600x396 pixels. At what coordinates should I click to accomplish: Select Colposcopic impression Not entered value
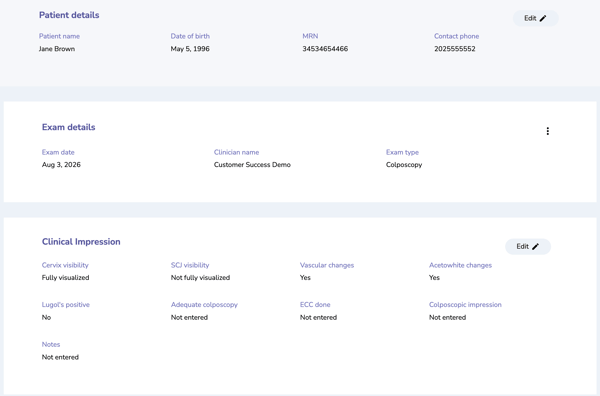click(x=447, y=318)
